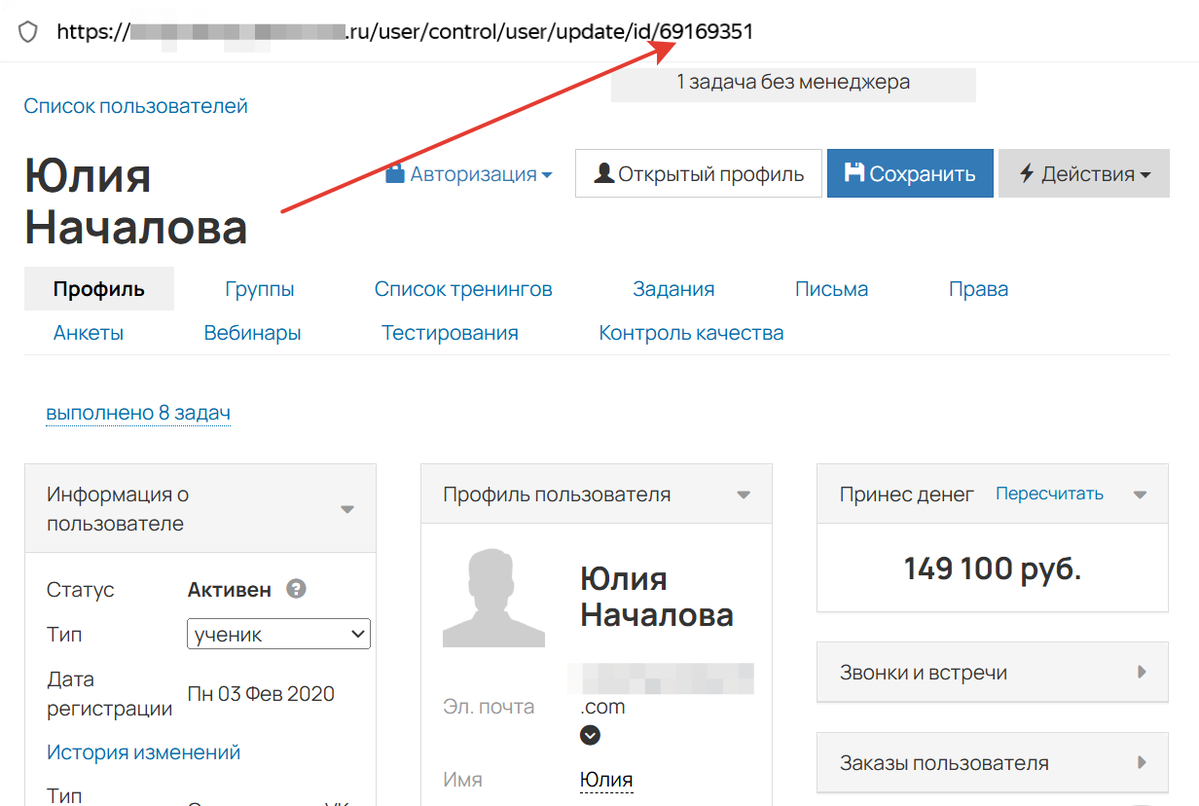Collapse the Принес денег panel
This screenshot has width=1199, height=806.
click(x=1140, y=493)
